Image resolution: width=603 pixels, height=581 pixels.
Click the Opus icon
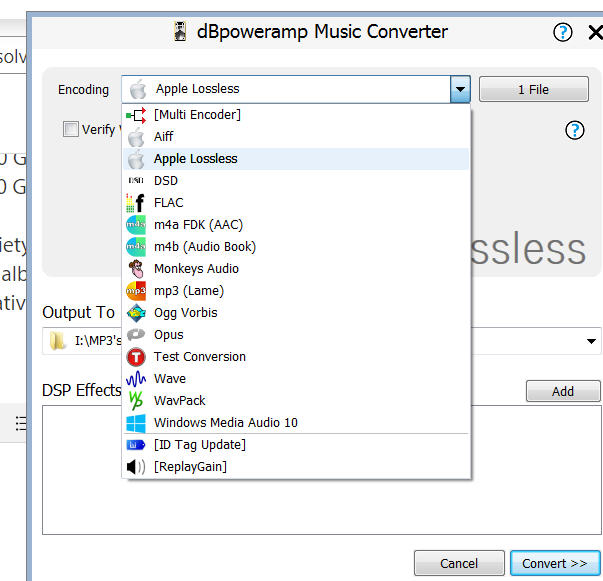(136, 335)
